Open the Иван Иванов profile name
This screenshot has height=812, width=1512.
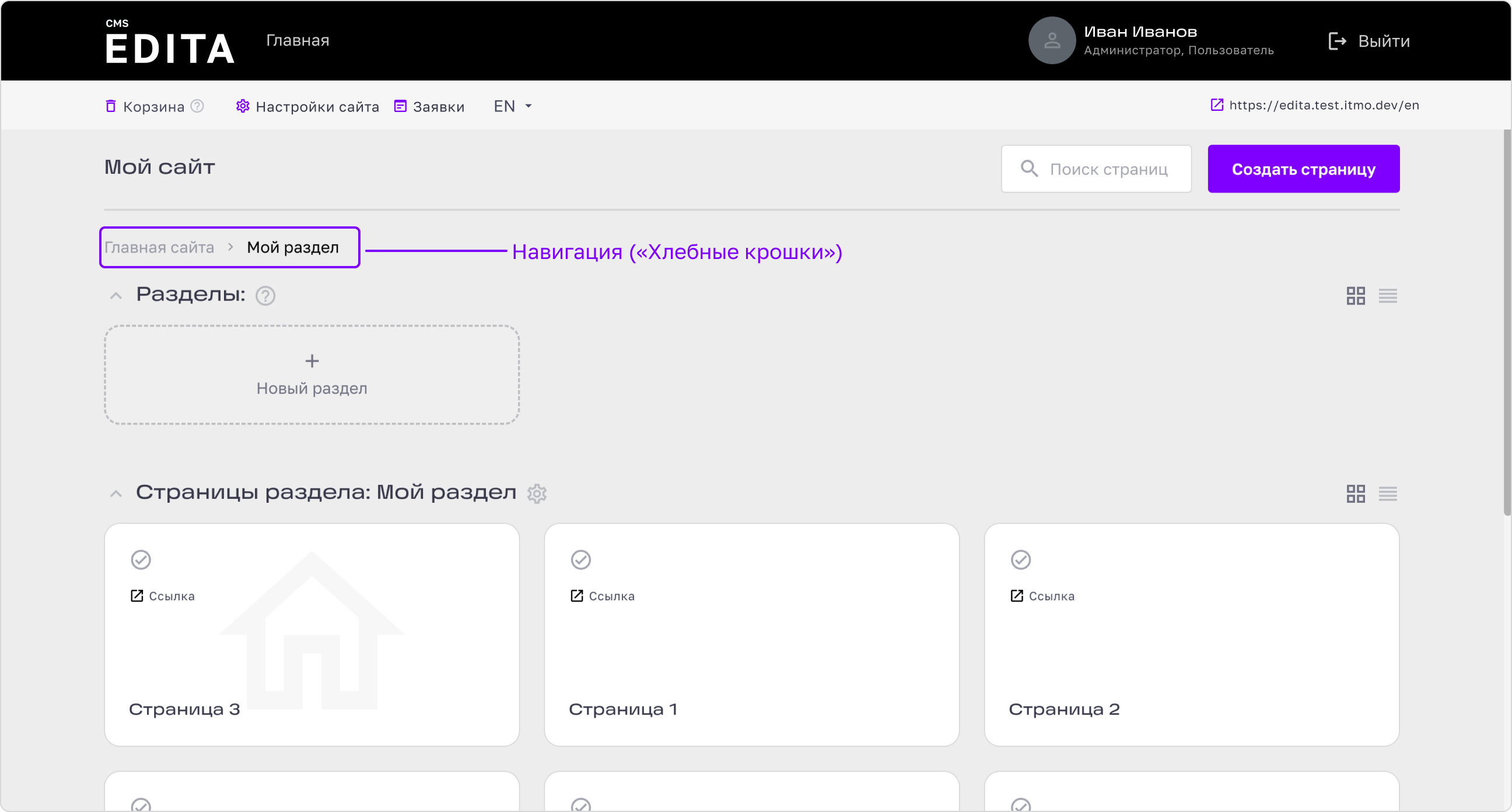tap(1140, 32)
